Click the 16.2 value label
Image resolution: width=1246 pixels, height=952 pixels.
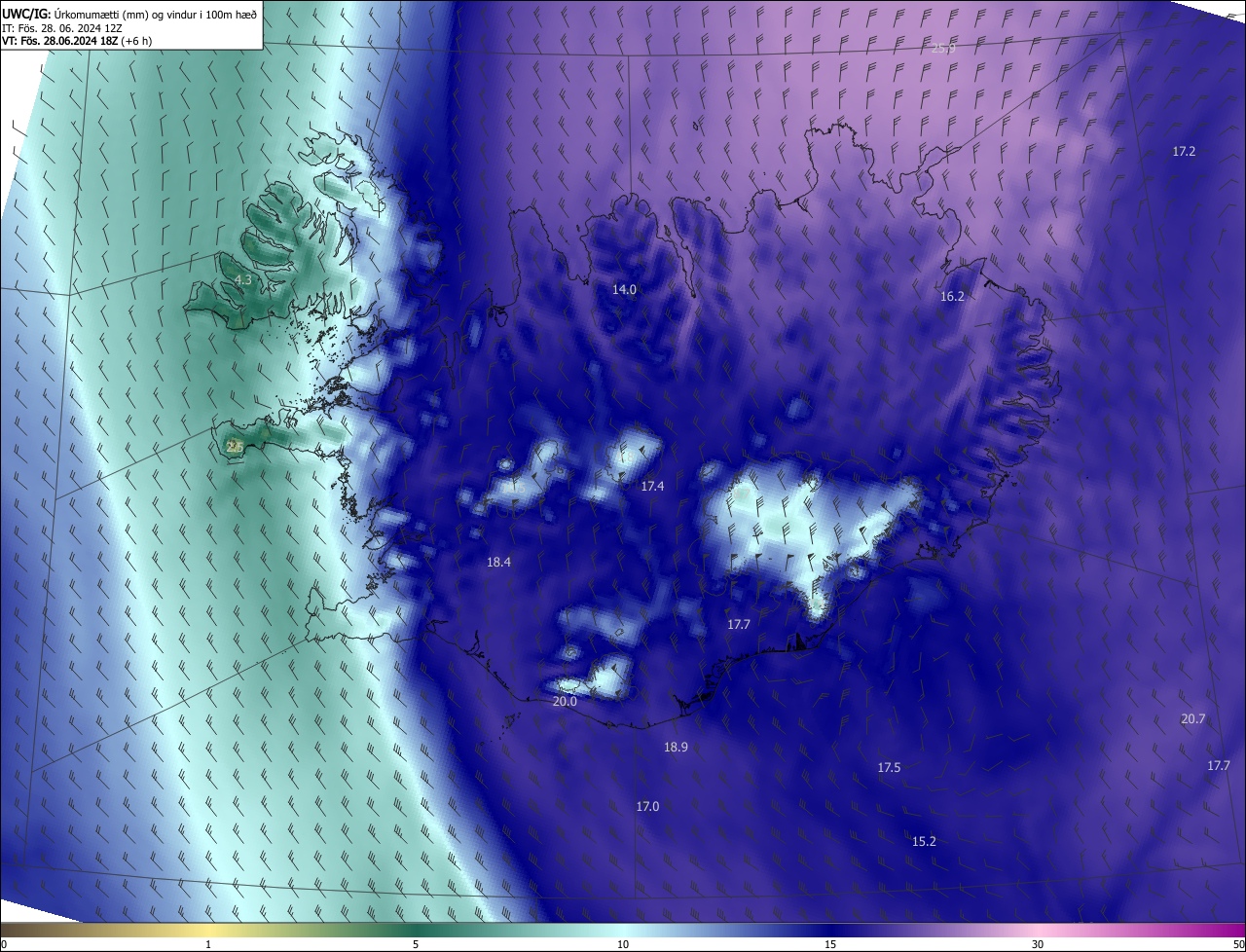[x=952, y=297]
